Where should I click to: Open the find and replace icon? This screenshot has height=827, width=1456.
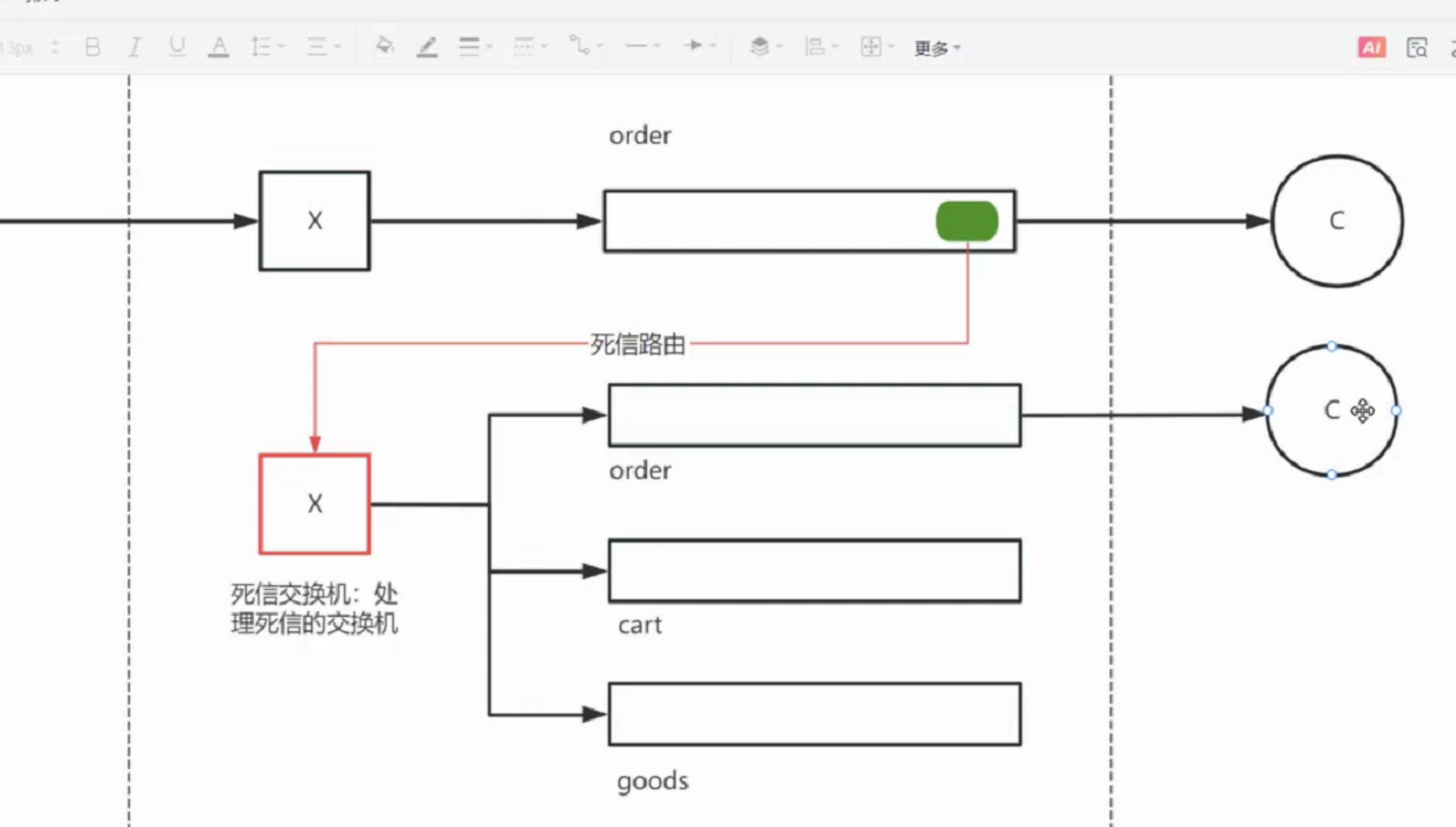point(1416,47)
